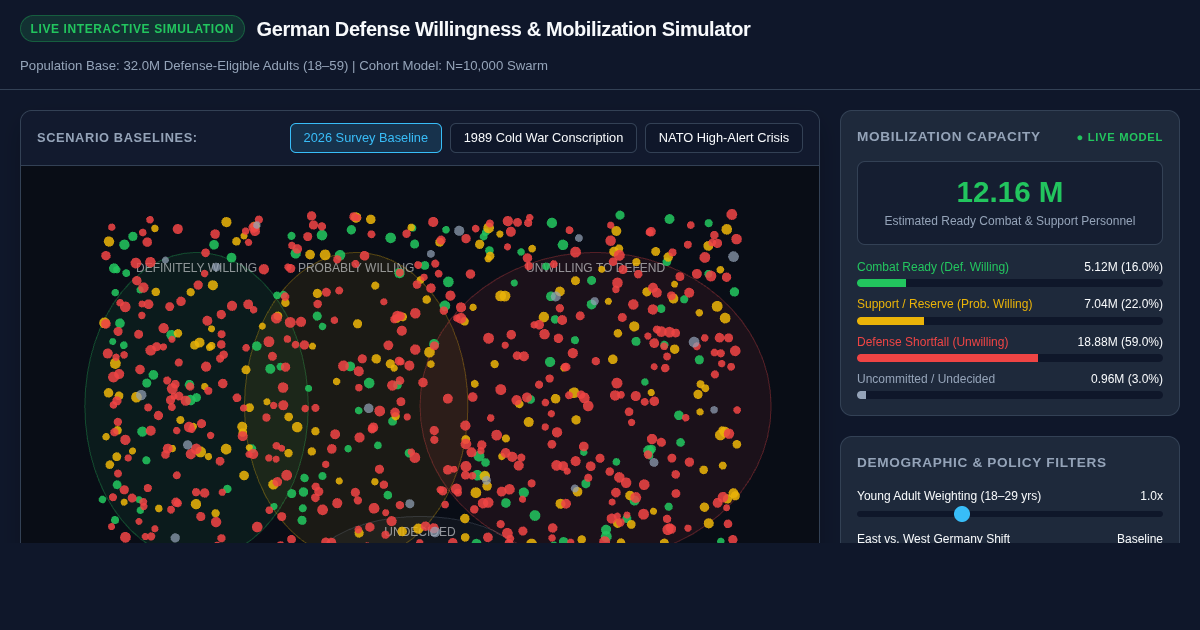Click the simulator page title
Viewport: 1200px width, 630px height.
click(x=503, y=29)
